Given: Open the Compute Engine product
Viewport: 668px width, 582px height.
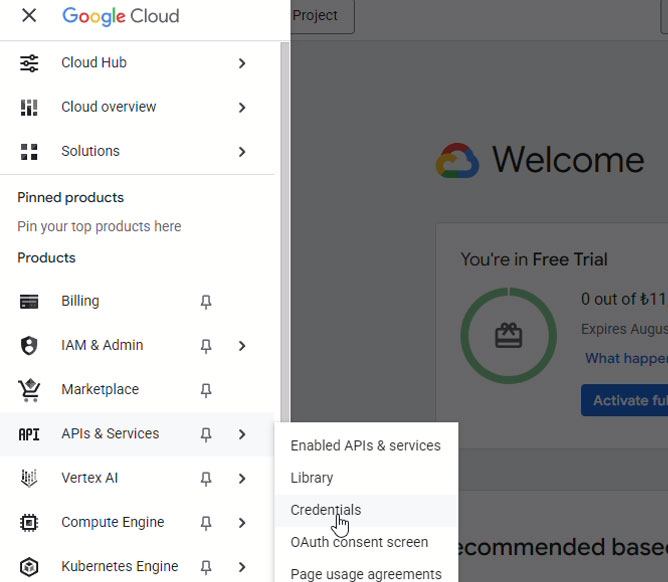Looking at the screenshot, I should [x=137, y=523].
